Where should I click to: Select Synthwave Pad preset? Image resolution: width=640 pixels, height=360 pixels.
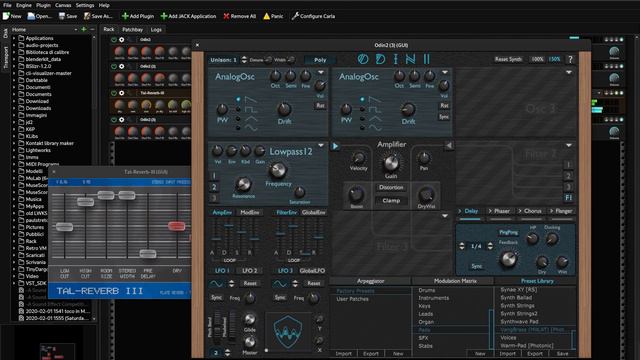[519, 322]
